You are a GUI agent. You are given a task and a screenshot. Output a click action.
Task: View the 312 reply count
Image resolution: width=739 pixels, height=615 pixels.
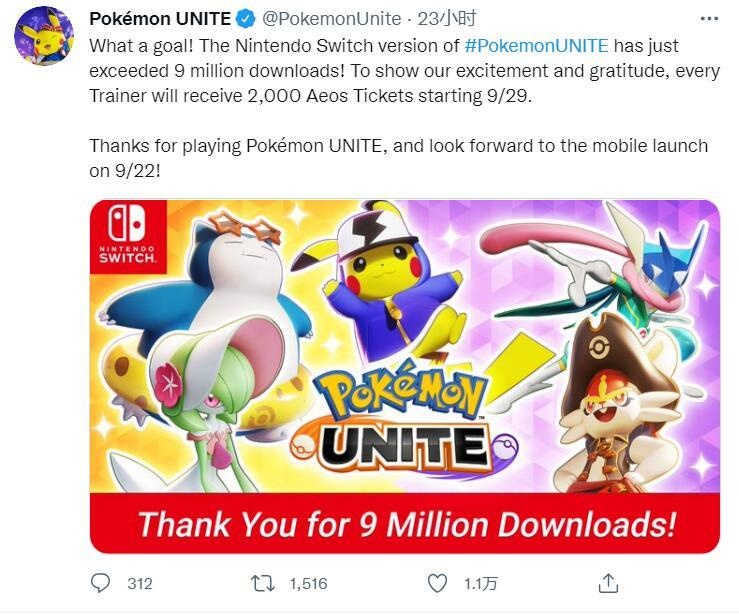(x=139, y=583)
